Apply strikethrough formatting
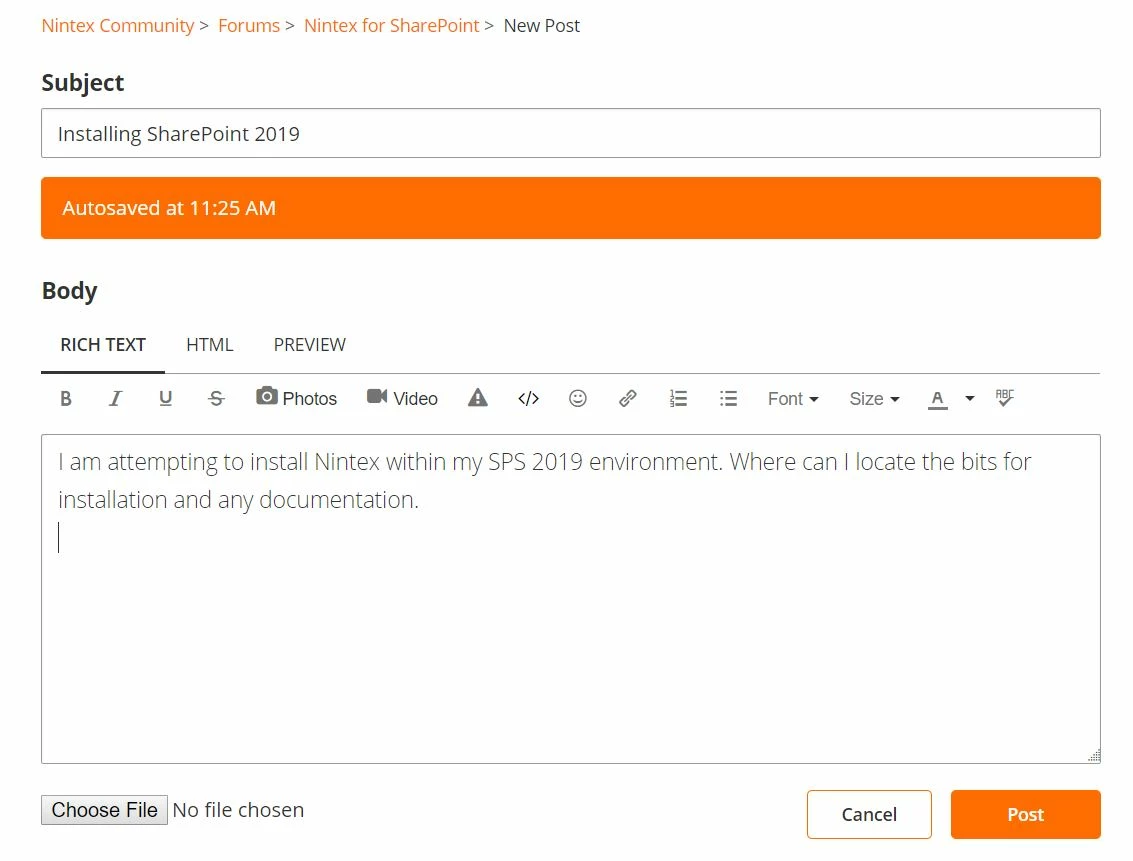This screenshot has height=861, width=1133. tap(216, 399)
